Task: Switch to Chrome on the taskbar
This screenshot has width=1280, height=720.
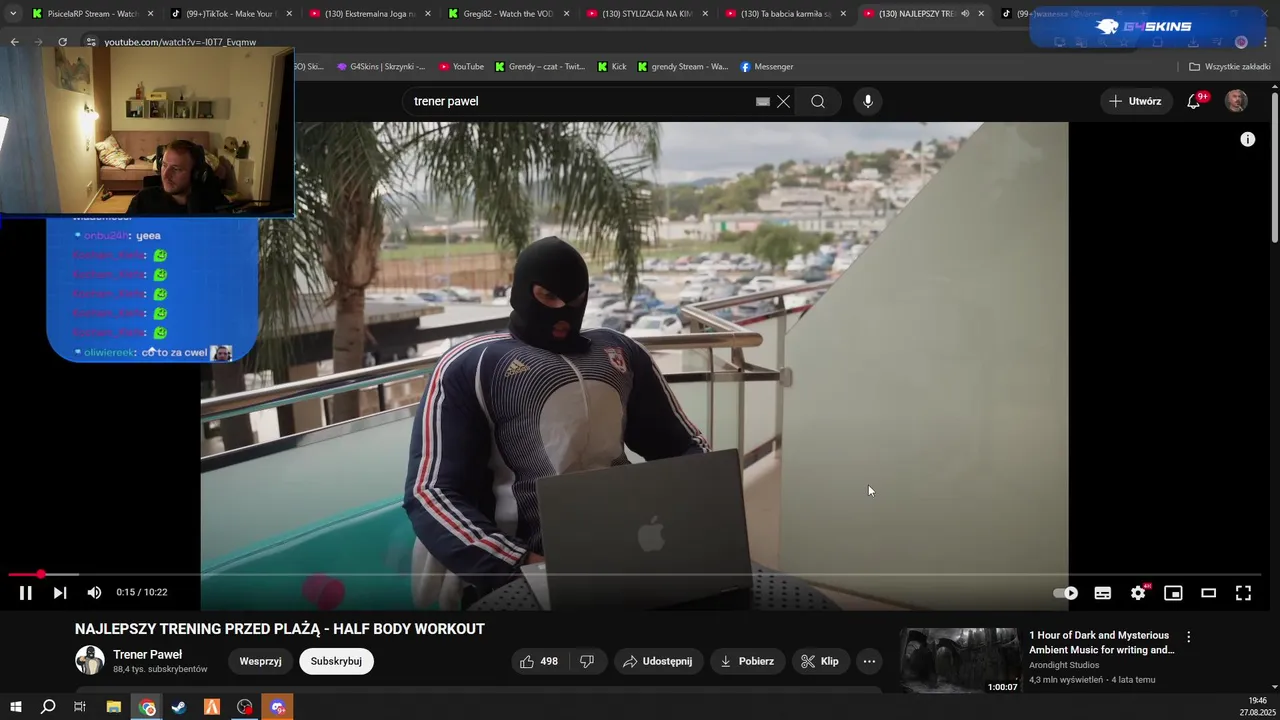Action: (147, 707)
